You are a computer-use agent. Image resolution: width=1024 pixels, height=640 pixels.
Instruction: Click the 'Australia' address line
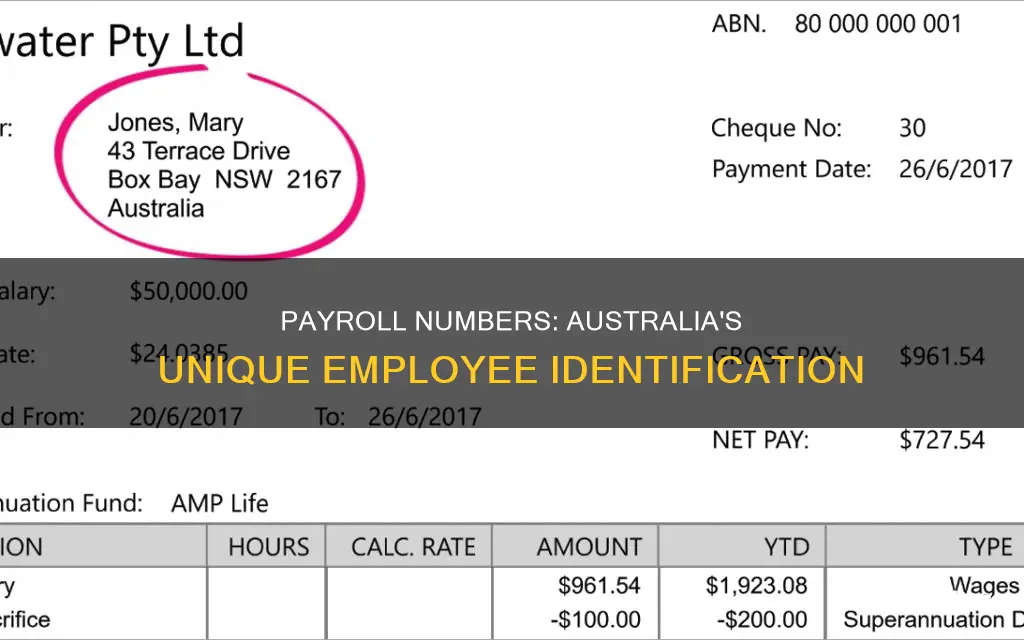pyautogui.click(x=155, y=208)
